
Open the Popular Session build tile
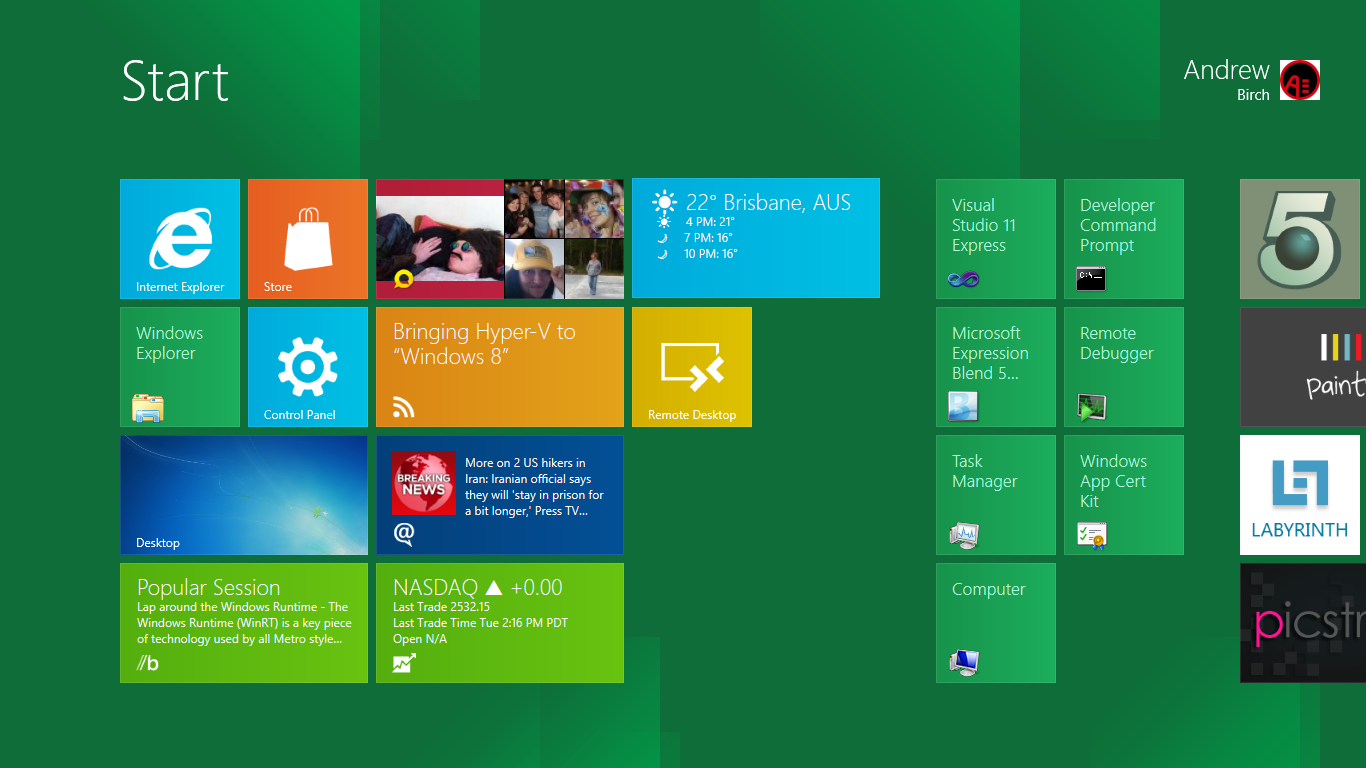pos(244,623)
